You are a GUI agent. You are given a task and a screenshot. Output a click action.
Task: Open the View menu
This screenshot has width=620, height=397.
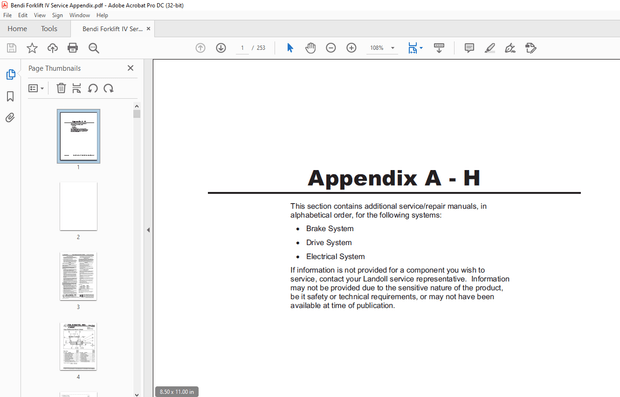point(40,15)
